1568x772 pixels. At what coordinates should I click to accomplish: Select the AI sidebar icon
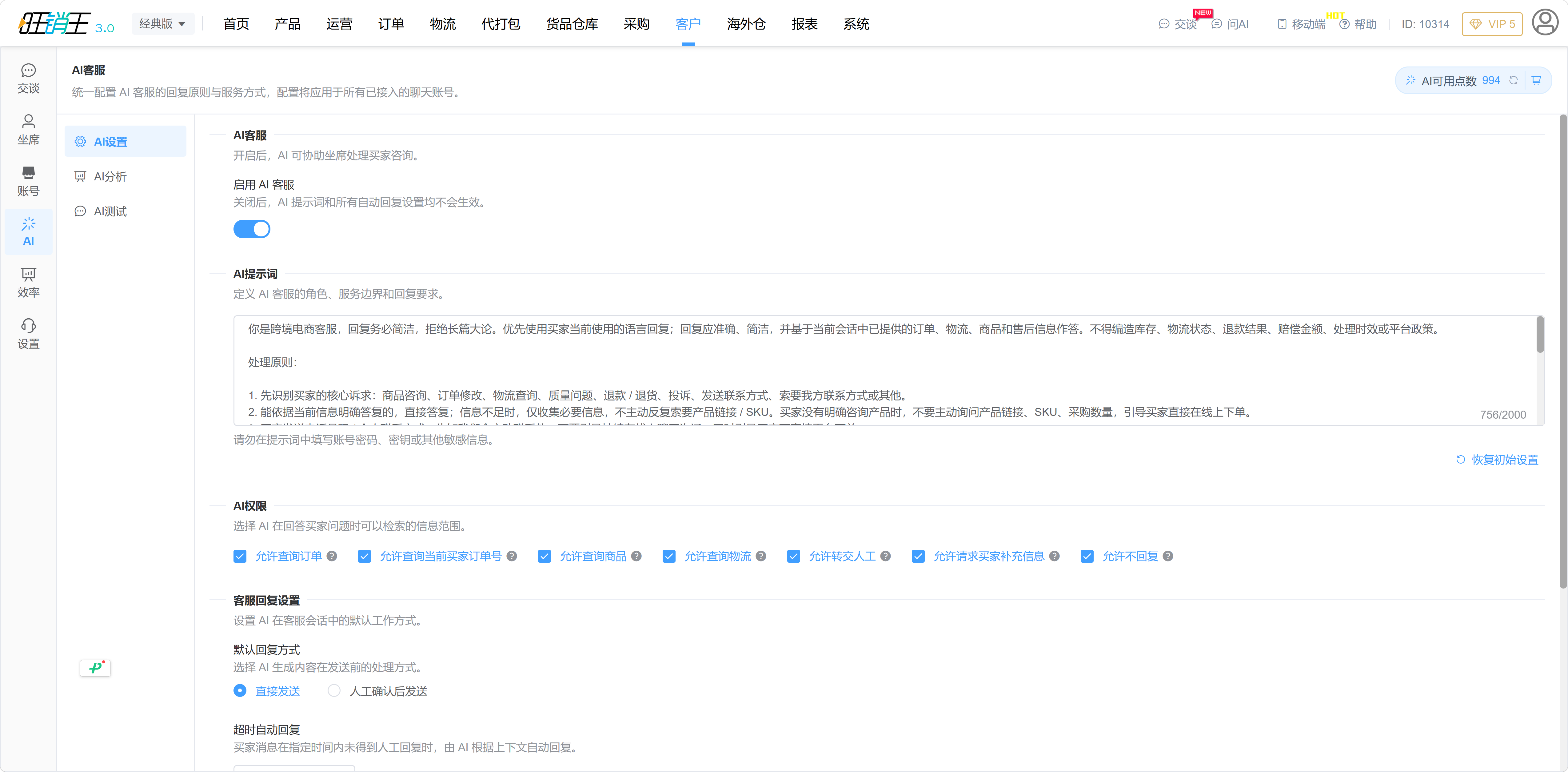click(x=28, y=231)
